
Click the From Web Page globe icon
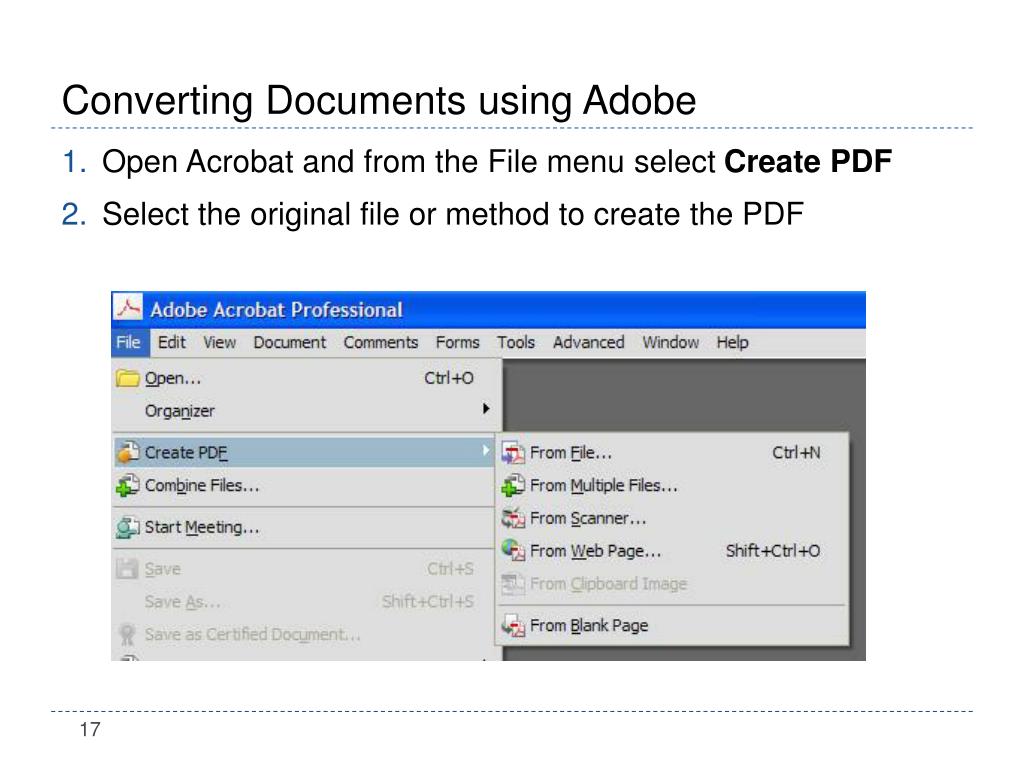click(x=513, y=551)
